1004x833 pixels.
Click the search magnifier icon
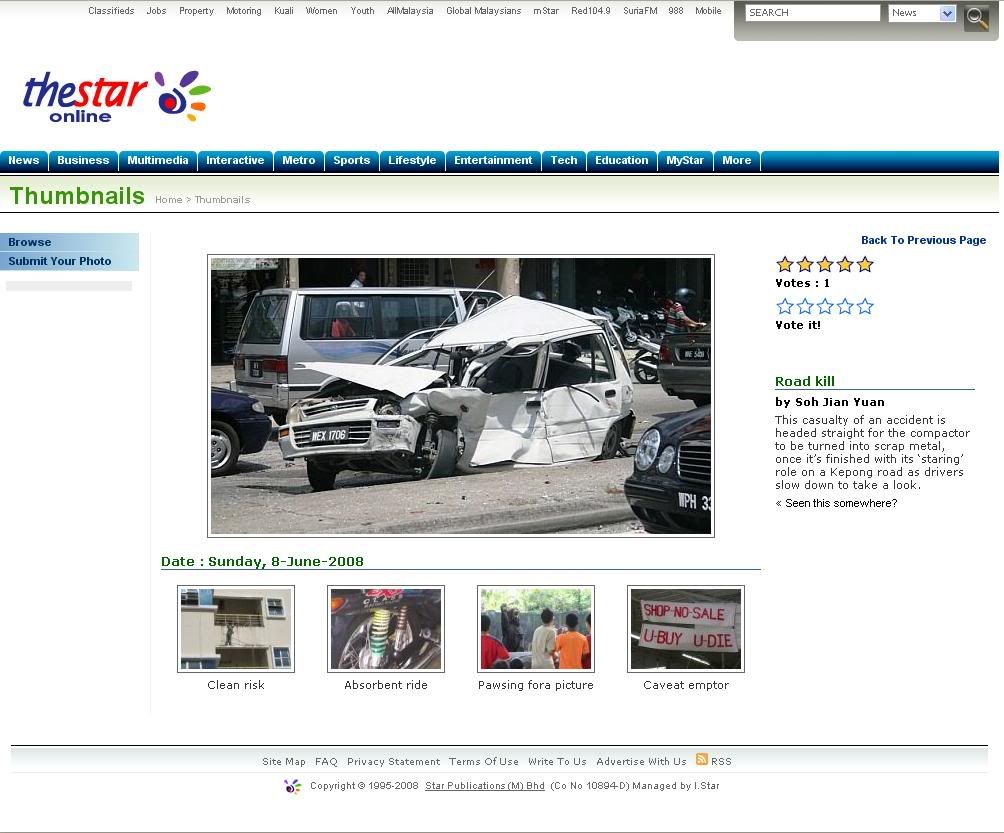975,16
